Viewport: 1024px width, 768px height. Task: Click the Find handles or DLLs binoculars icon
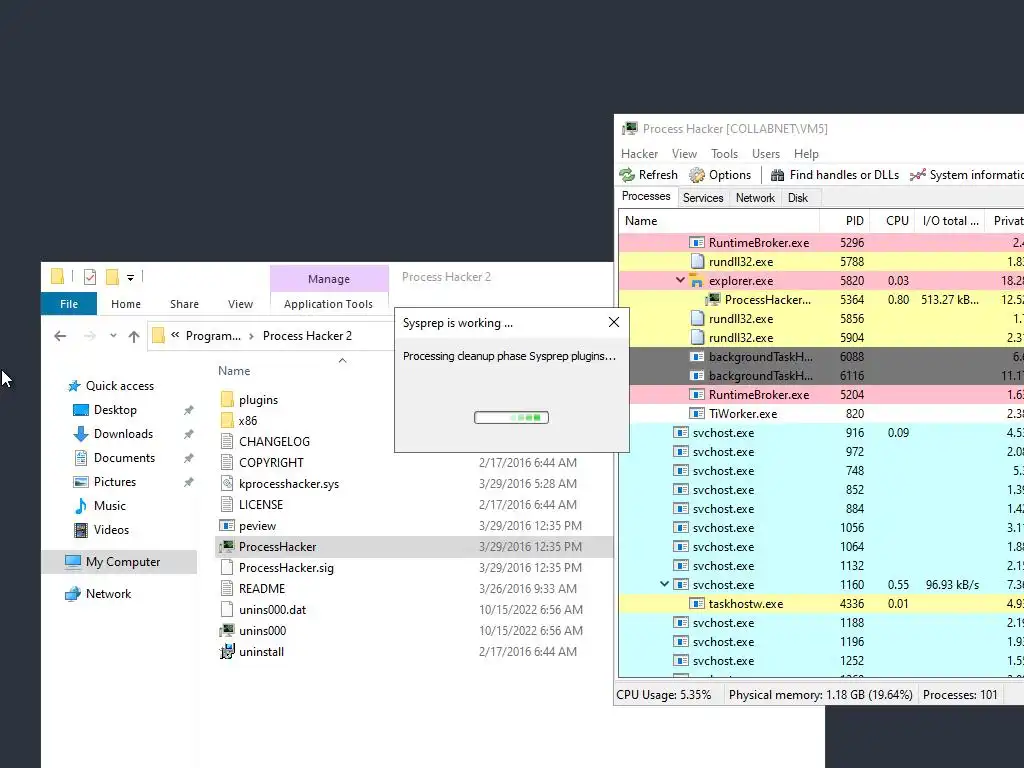coord(777,175)
